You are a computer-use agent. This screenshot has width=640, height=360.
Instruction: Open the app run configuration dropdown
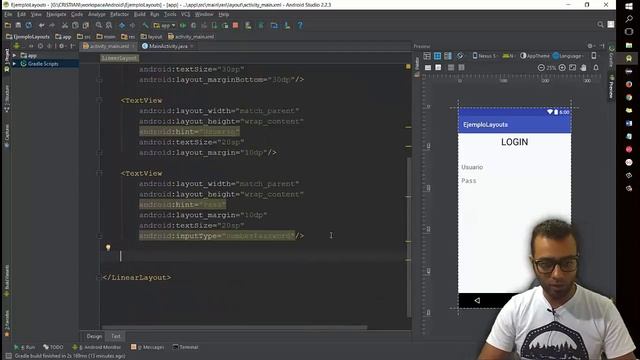tap(164, 25)
